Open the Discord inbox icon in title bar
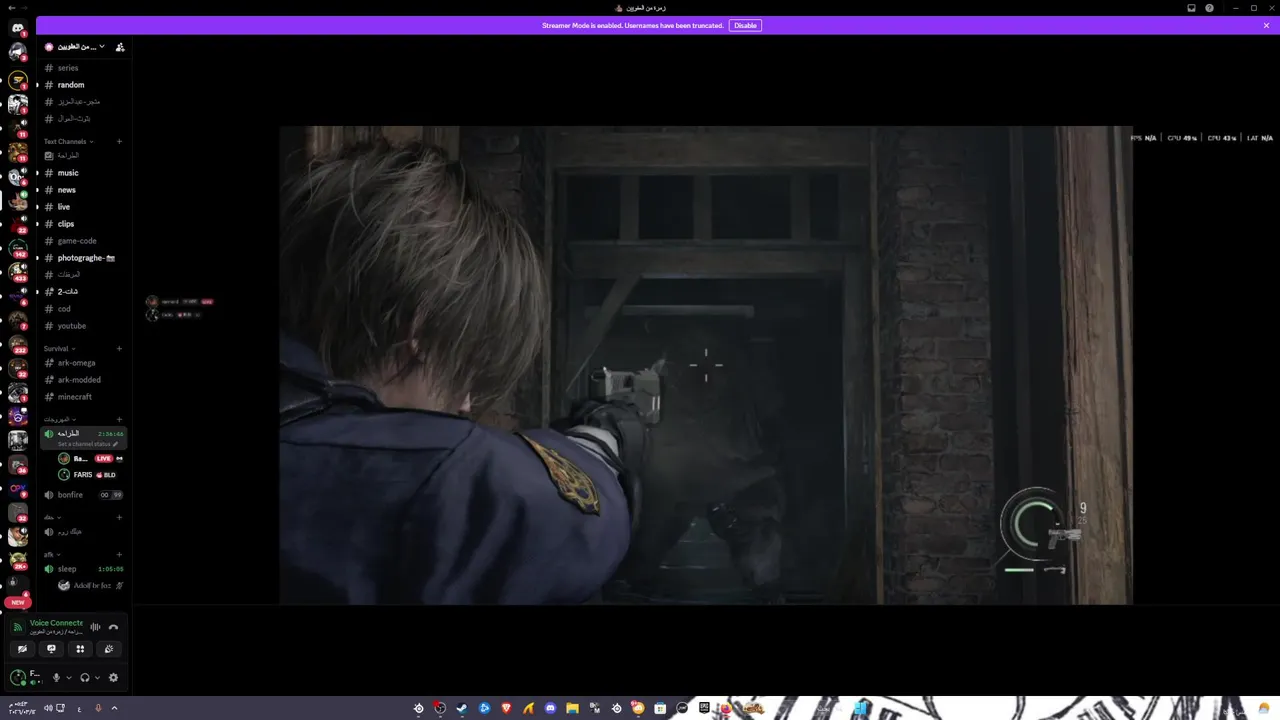This screenshot has height=720, width=1280. (x=1191, y=8)
